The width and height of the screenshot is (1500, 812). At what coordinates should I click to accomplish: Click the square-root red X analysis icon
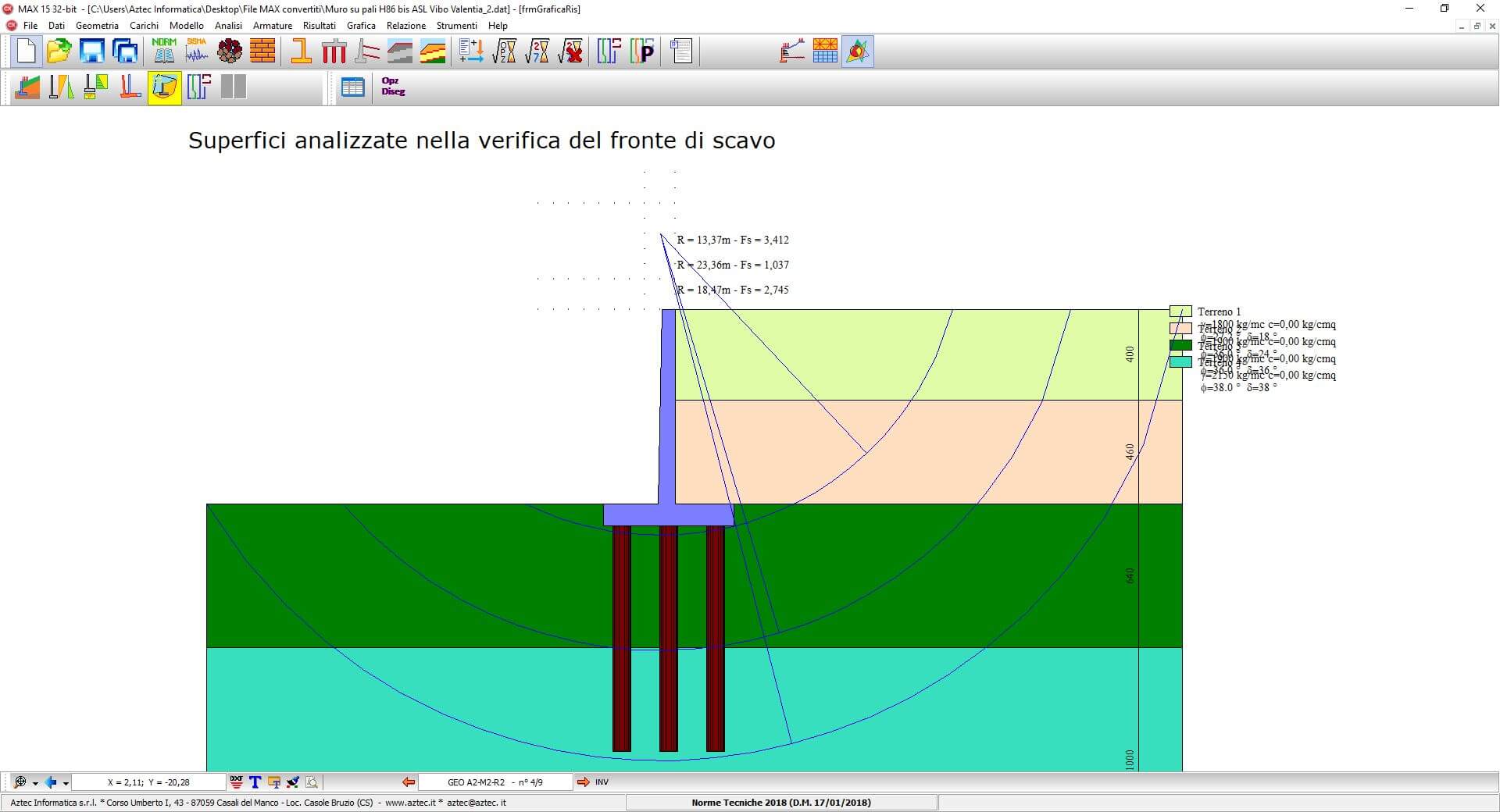(x=570, y=52)
